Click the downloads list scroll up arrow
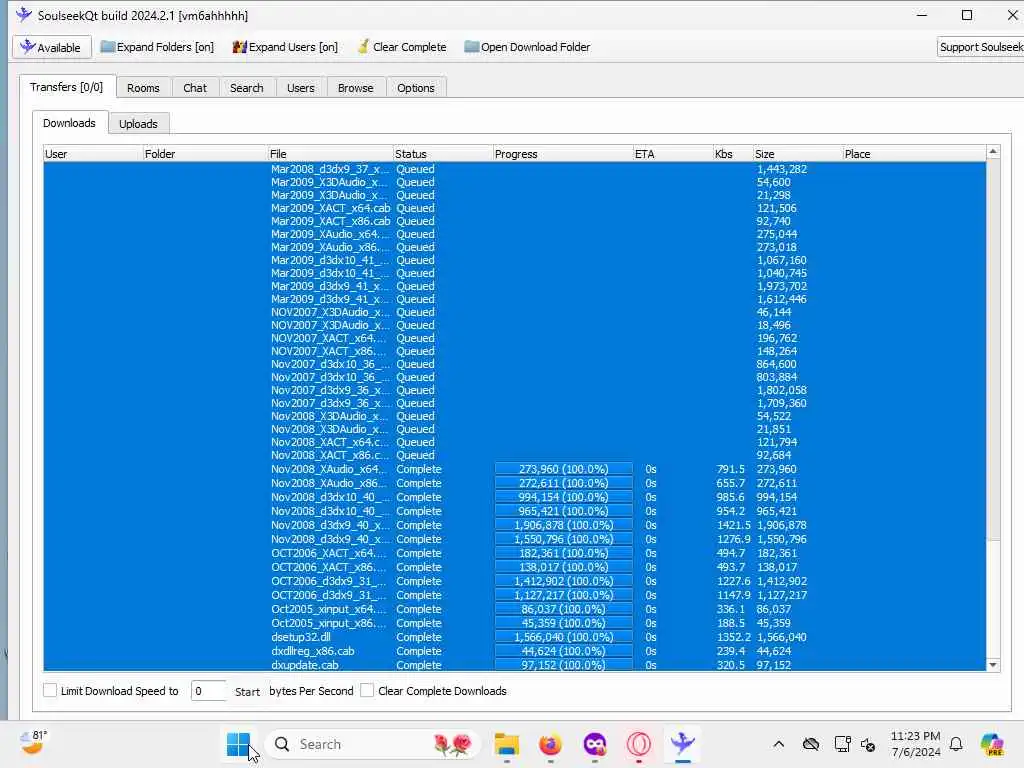1024x768 pixels. (x=993, y=152)
